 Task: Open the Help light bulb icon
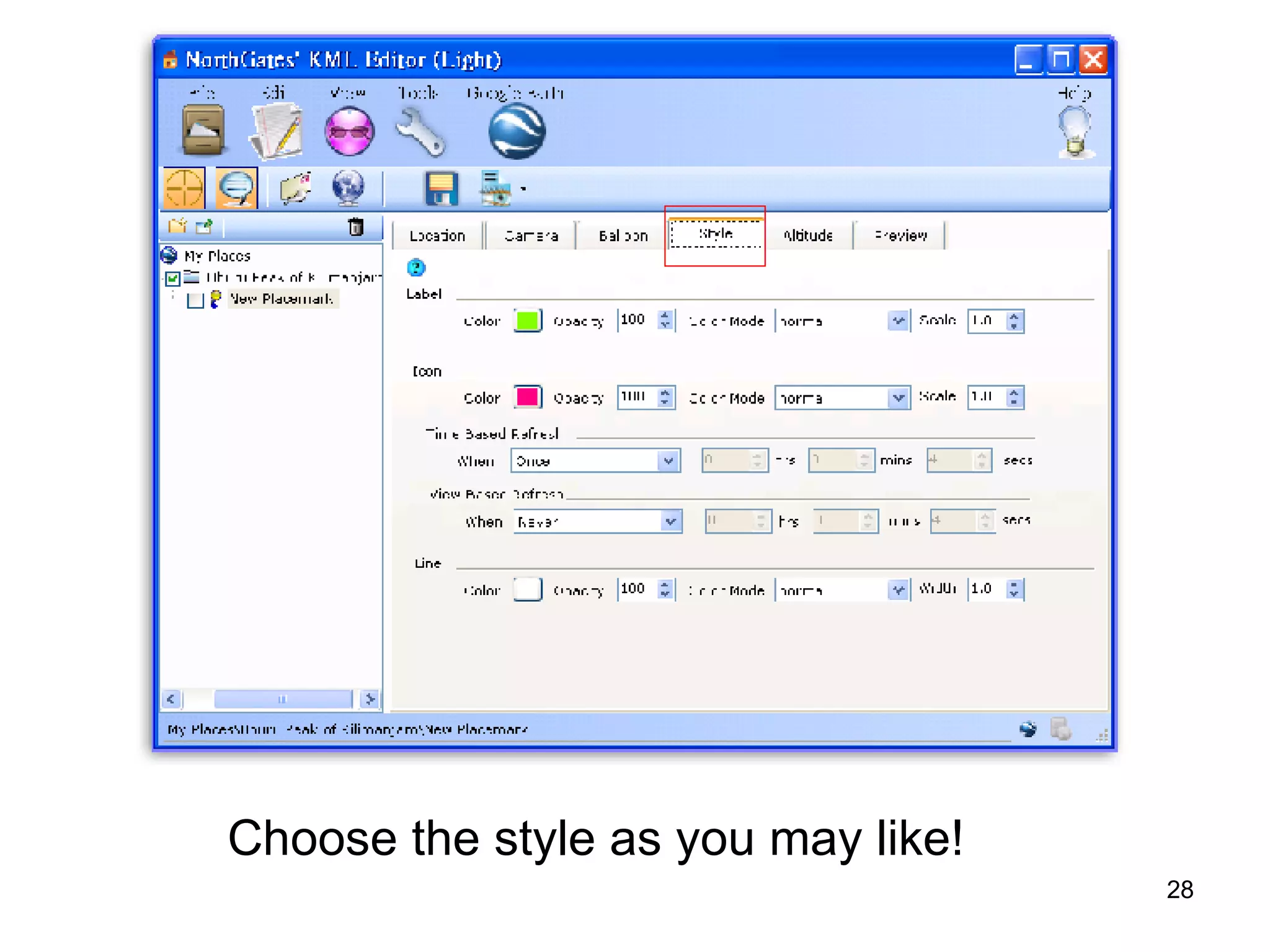[1076, 132]
